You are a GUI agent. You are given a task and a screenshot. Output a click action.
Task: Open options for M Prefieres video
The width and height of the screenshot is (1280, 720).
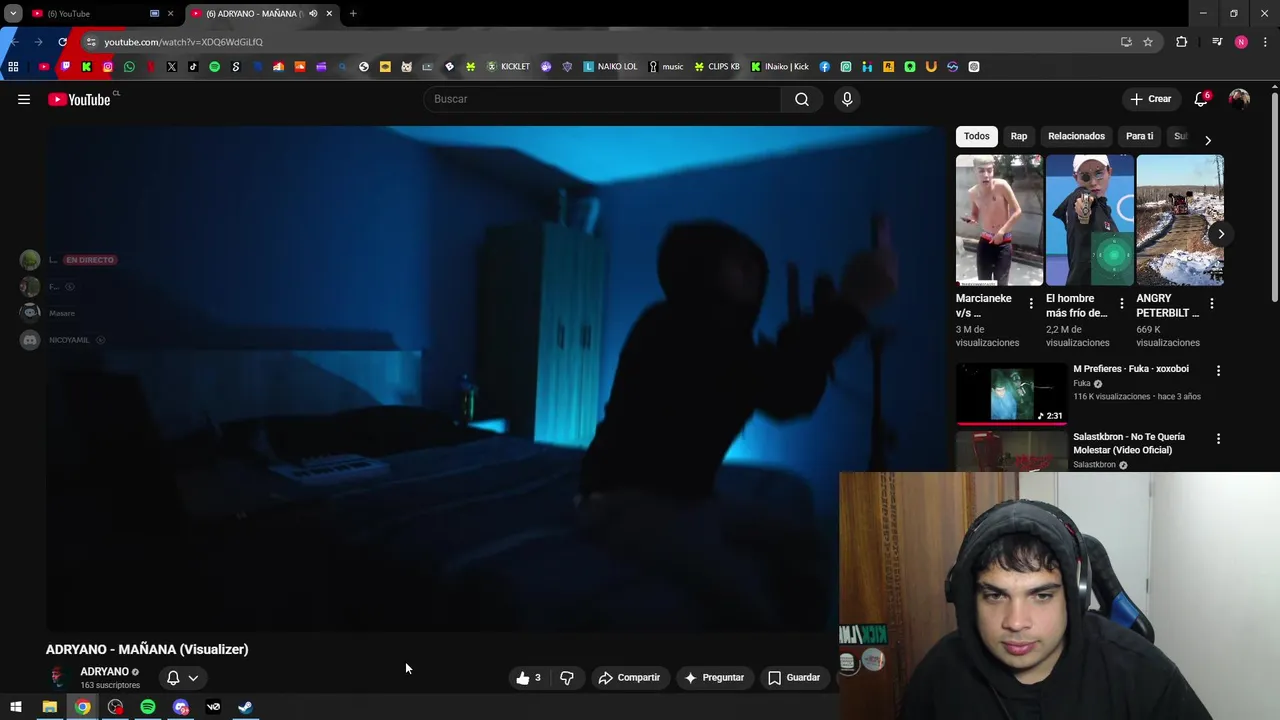[1218, 370]
